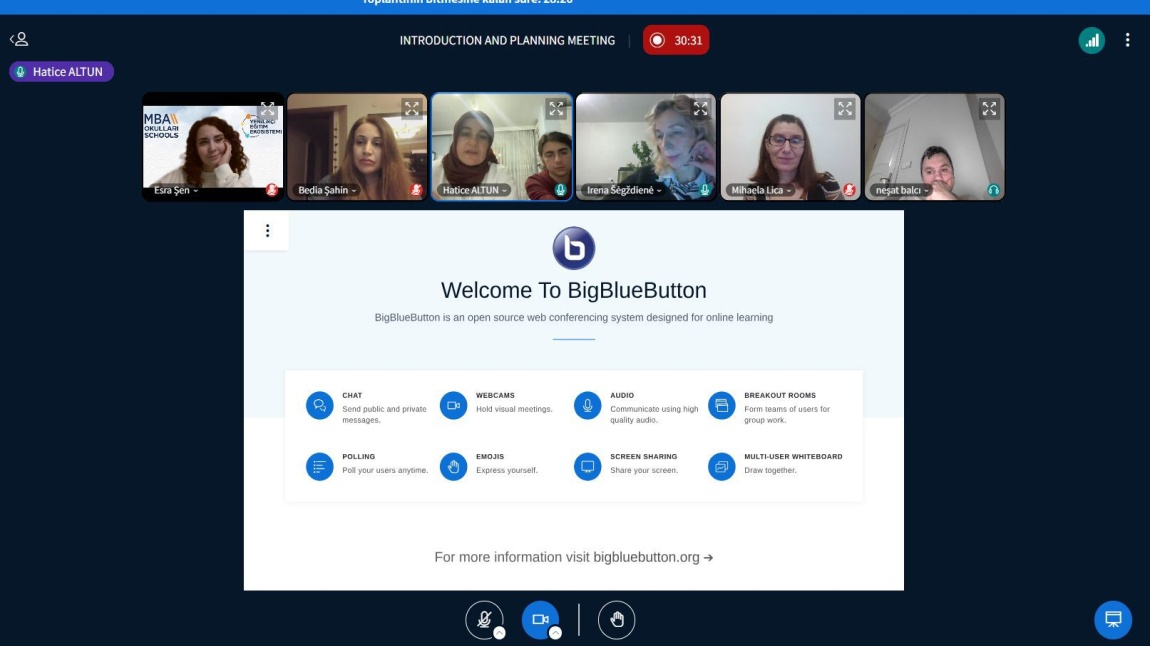The image size is (1150, 646).
Task: Open webcam options arrow
Action: coord(556,633)
